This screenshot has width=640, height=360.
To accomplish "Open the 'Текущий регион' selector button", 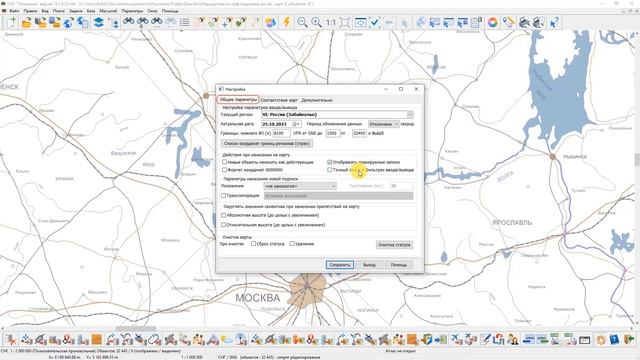I will pos(410,115).
